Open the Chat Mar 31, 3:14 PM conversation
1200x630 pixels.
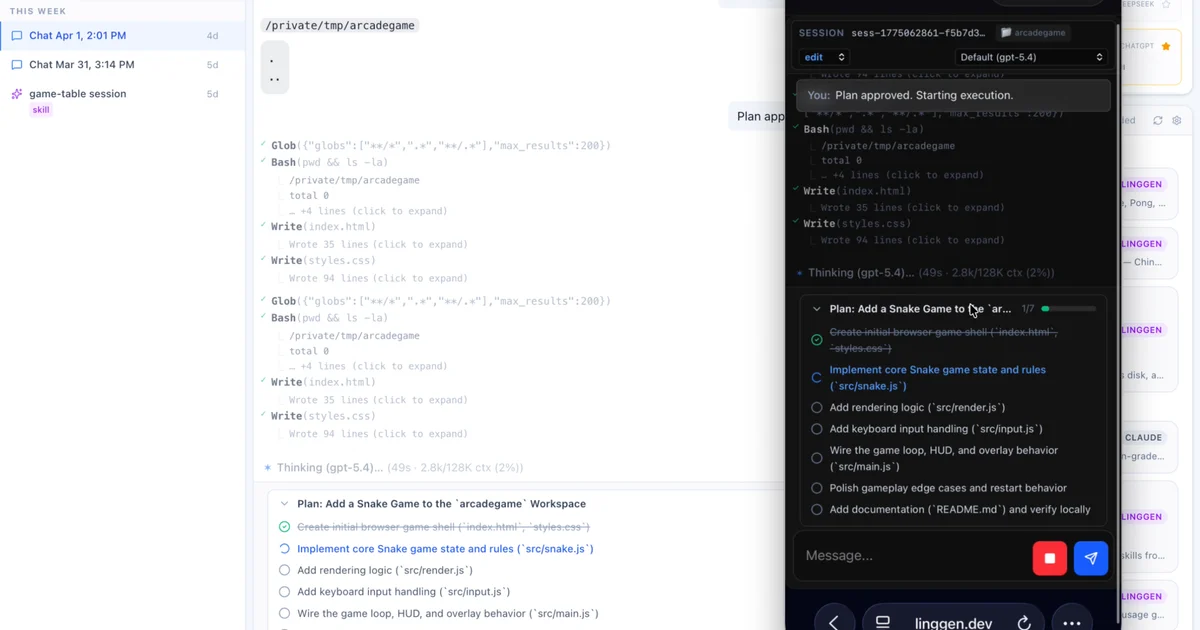(122, 65)
